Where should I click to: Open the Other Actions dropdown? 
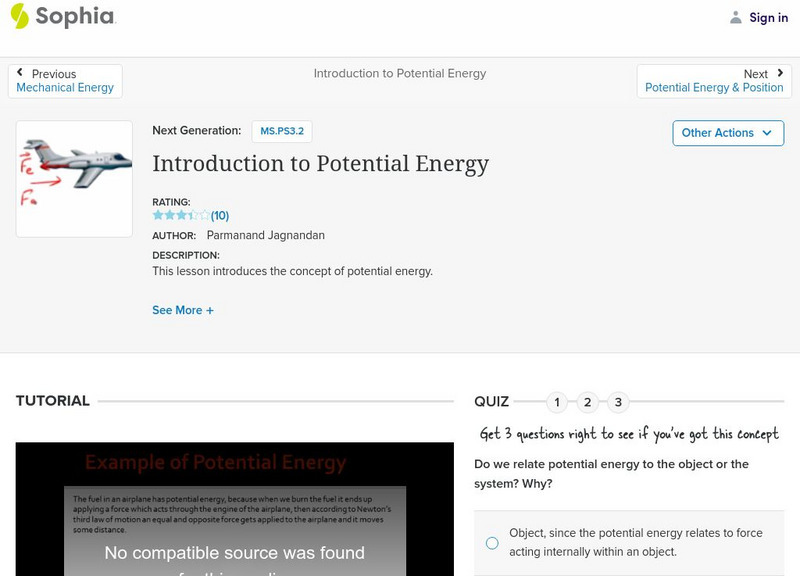[x=727, y=133]
